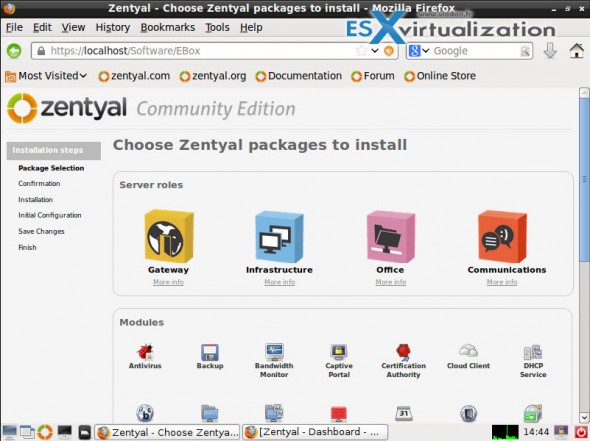Click the CPU monitor graph in tray

505,432
